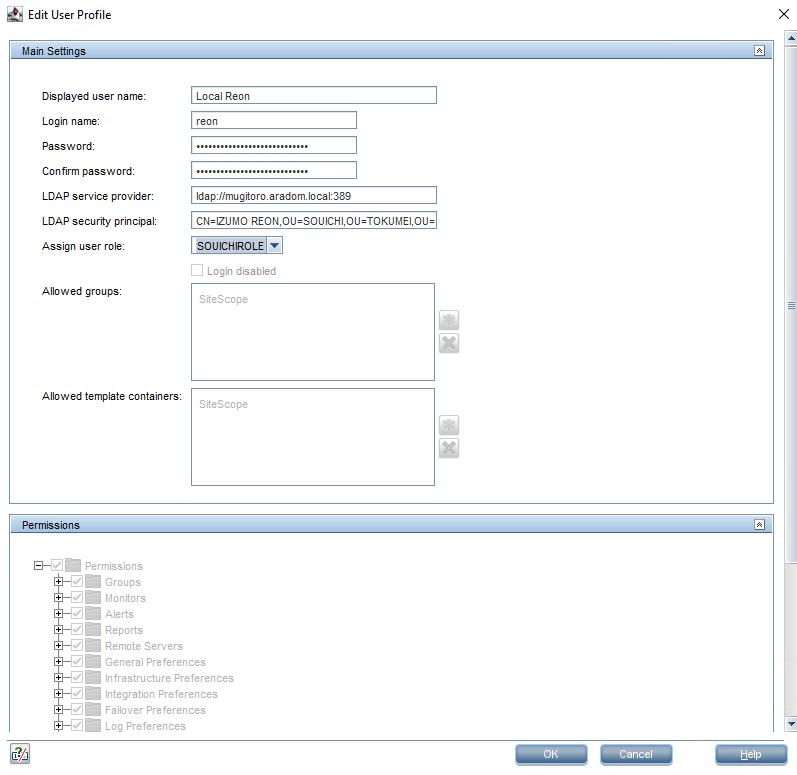This screenshot has width=797, height=775.
Task: Toggle the General Preferences permission checkbox
Action: tap(77, 661)
